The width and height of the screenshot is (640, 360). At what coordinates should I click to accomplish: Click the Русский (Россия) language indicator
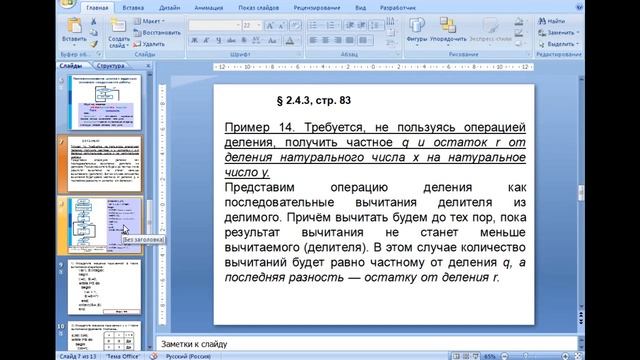(188, 356)
